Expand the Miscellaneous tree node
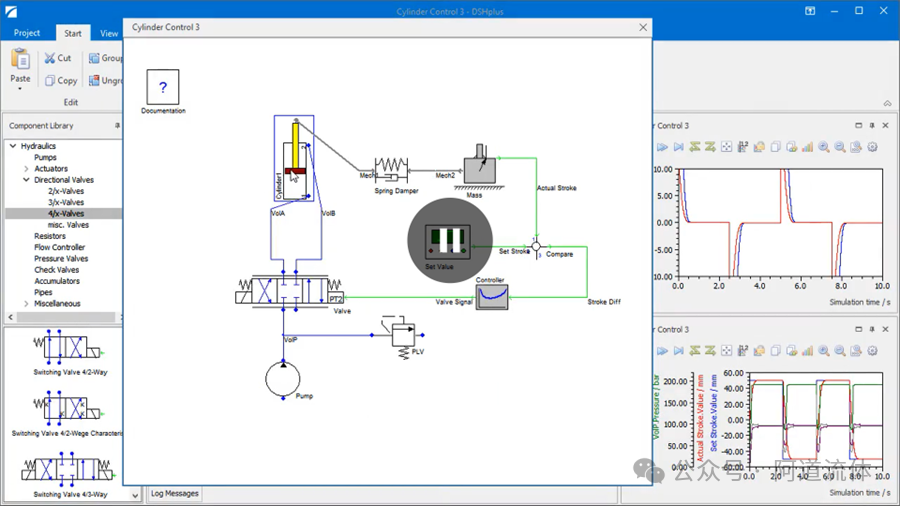This screenshot has width=900, height=506. (26, 303)
